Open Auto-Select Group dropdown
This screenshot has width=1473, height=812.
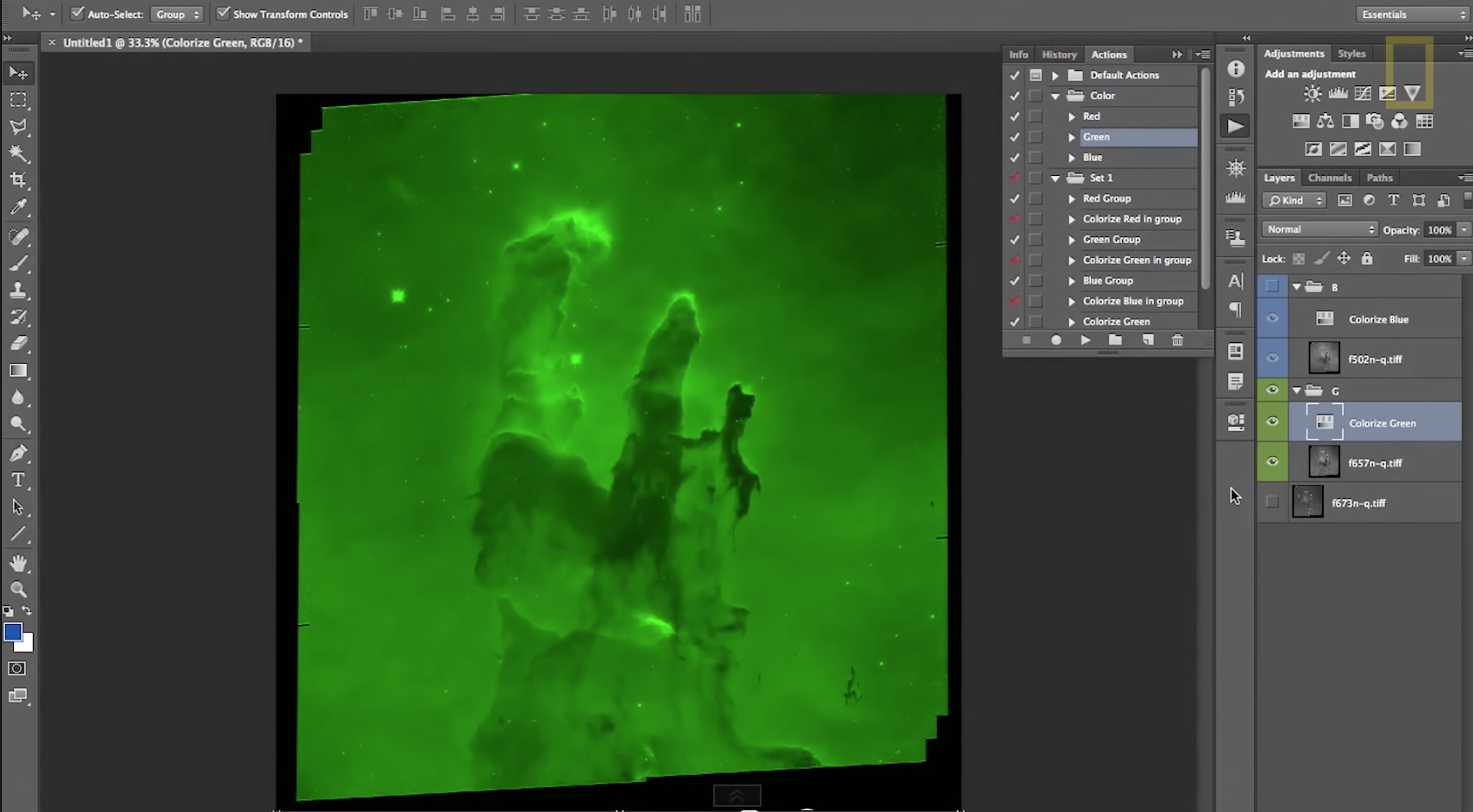(x=177, y=15)
